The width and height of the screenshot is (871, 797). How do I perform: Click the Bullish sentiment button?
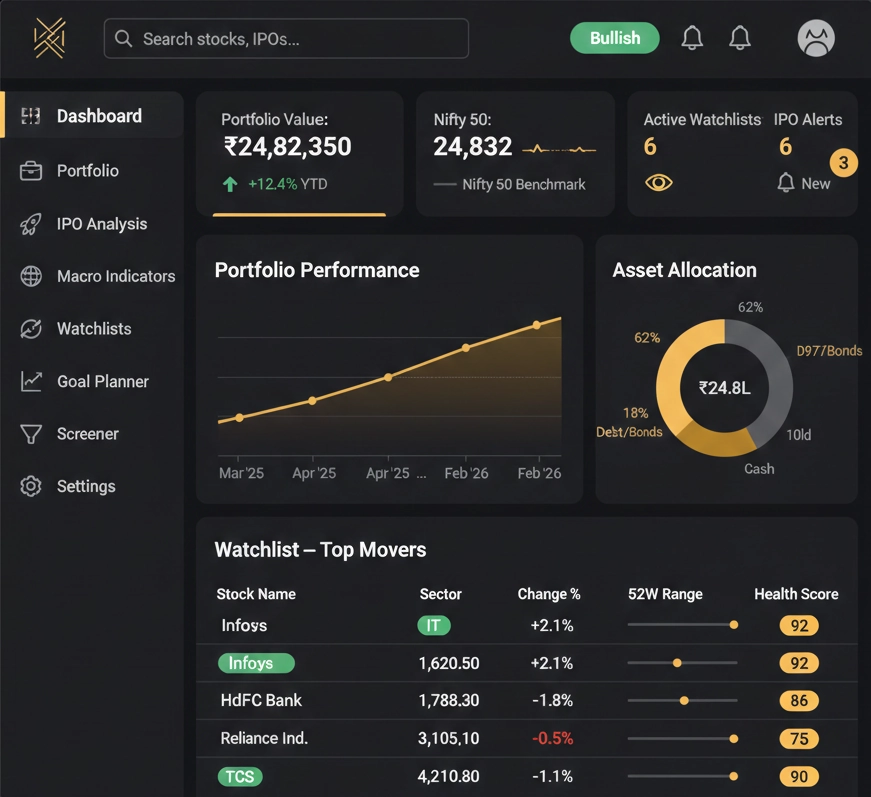click(614, 38)
